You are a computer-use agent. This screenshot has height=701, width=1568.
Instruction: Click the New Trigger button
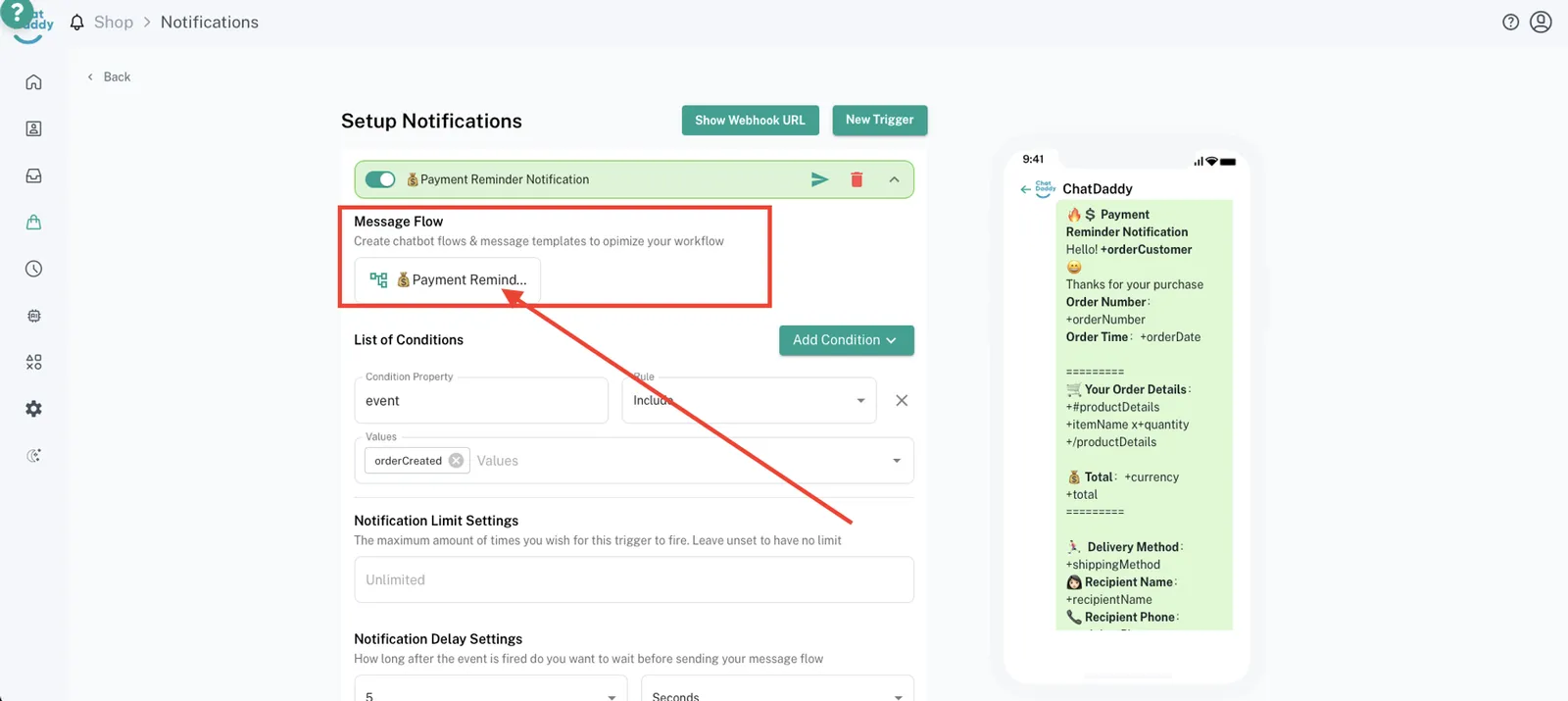point(879,120)
